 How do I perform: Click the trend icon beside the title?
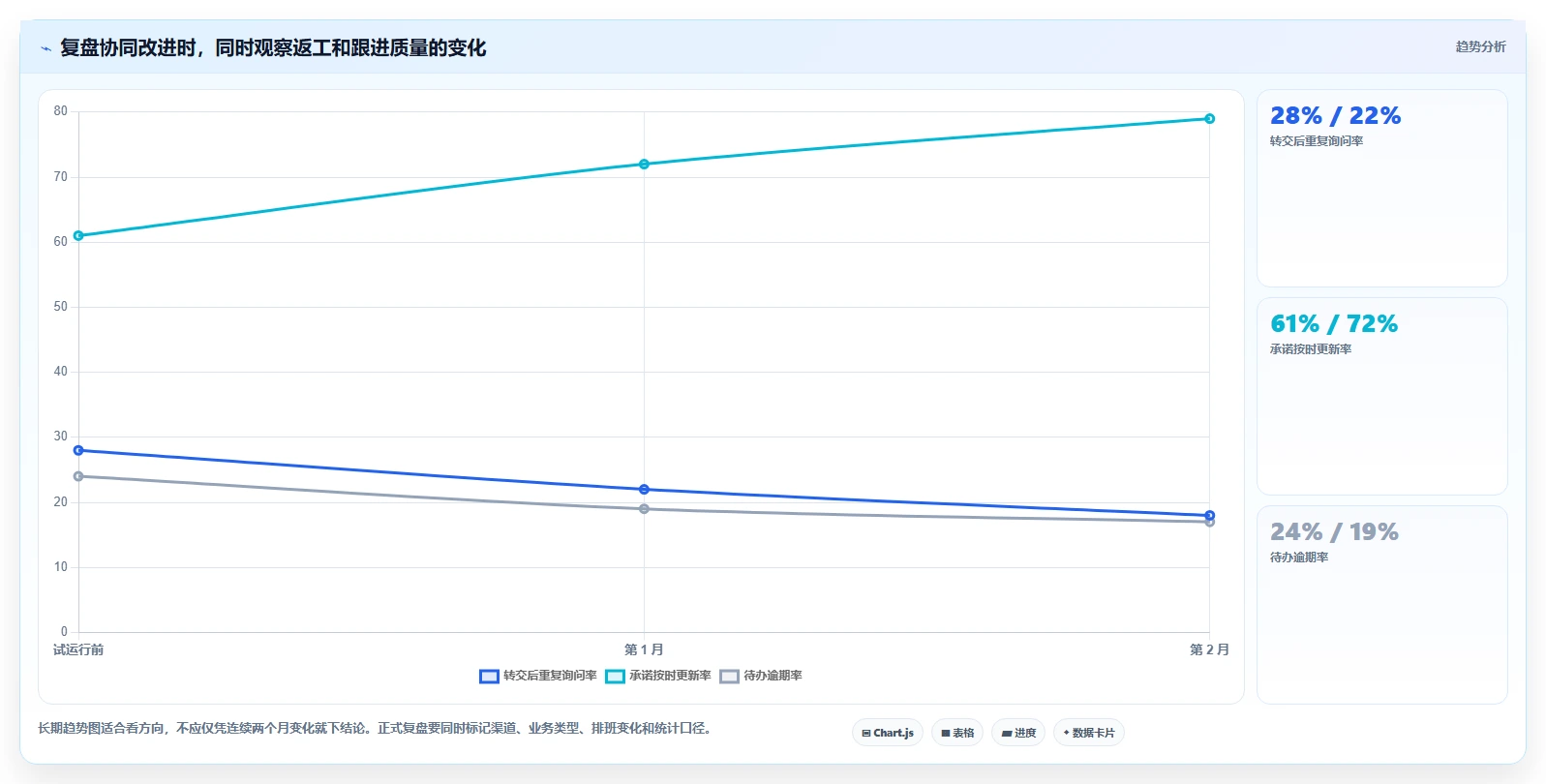click(x=45, y=48)
